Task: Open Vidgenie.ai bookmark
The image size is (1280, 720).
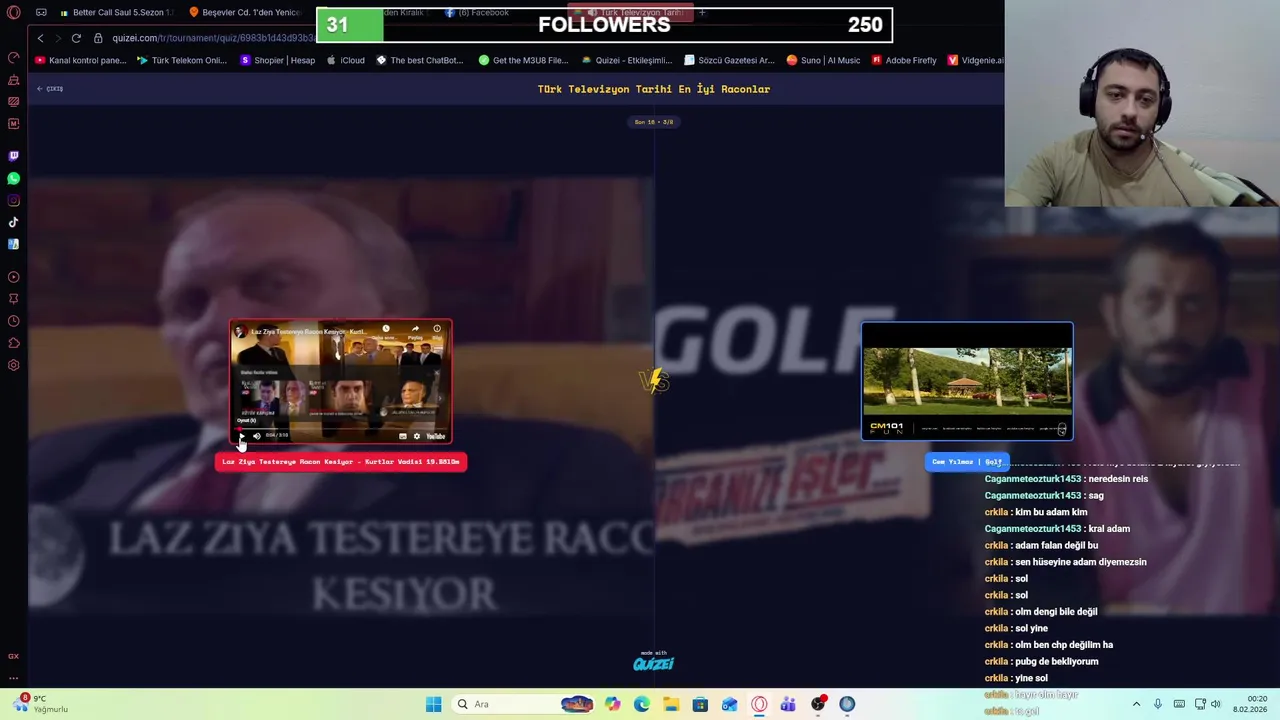Action: [x=975, y=60]
